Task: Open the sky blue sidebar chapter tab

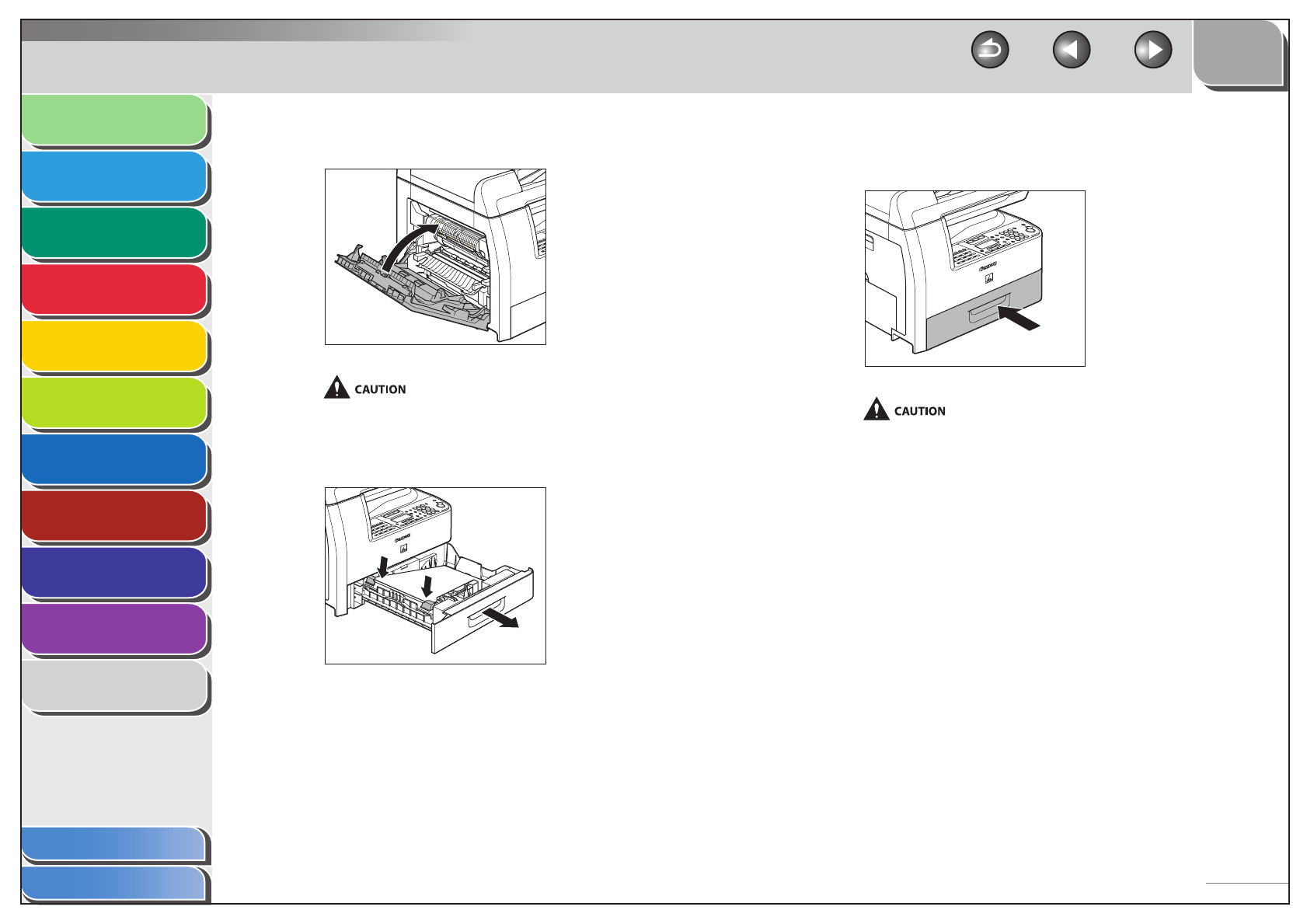Action: point(115,178)
